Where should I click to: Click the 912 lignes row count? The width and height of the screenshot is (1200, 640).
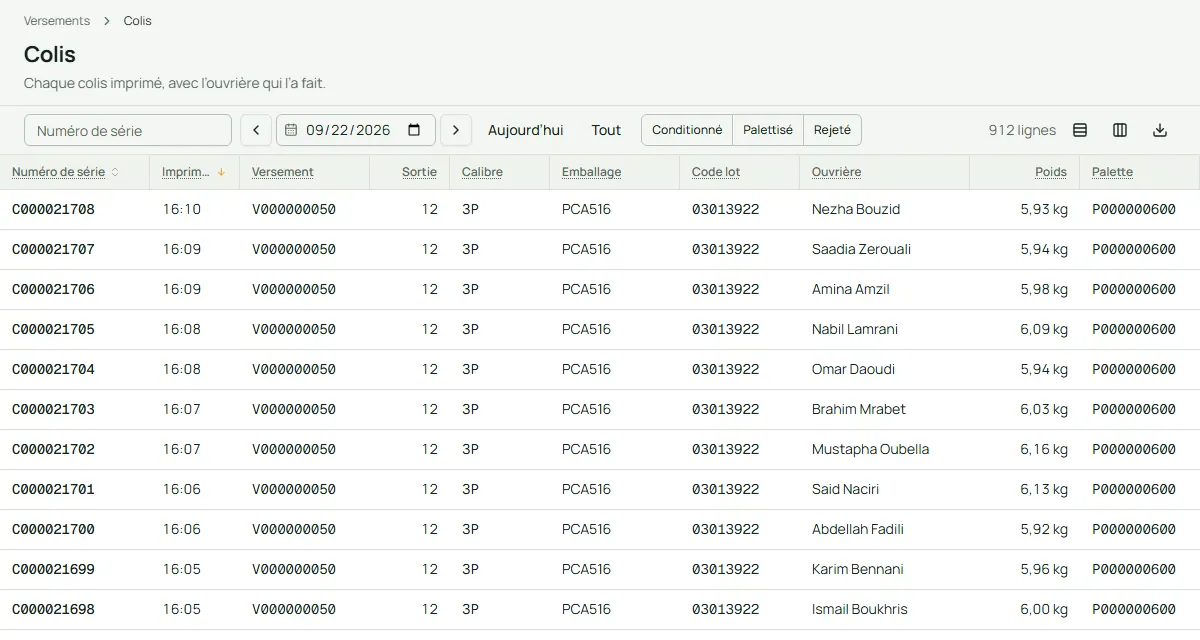[x=1022, y=130]
